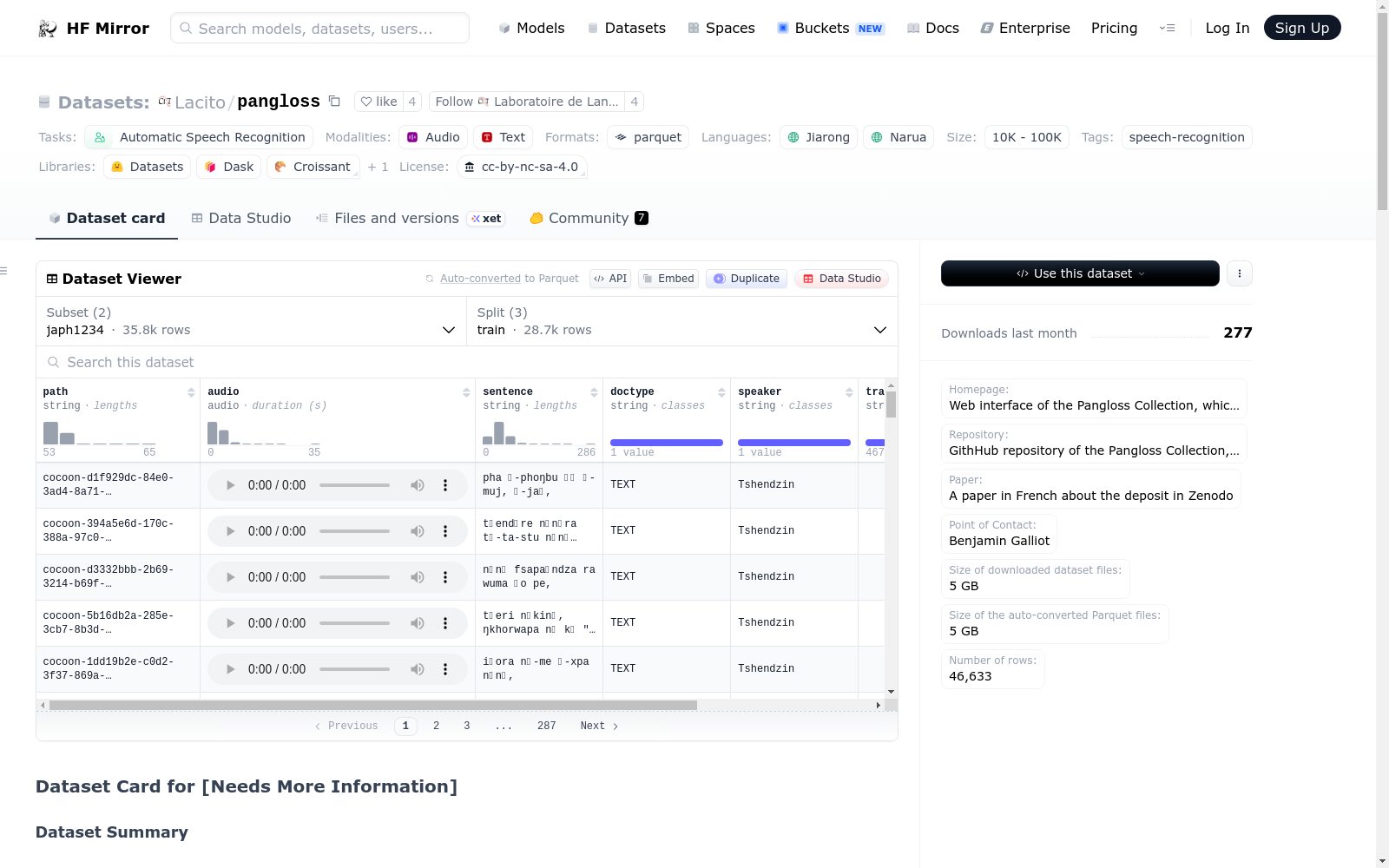Open audio options menu in cocoon-394a5e6d row
Image resolution: width=1389 pixels, height=868 pixels.
(x=445, y=531)
